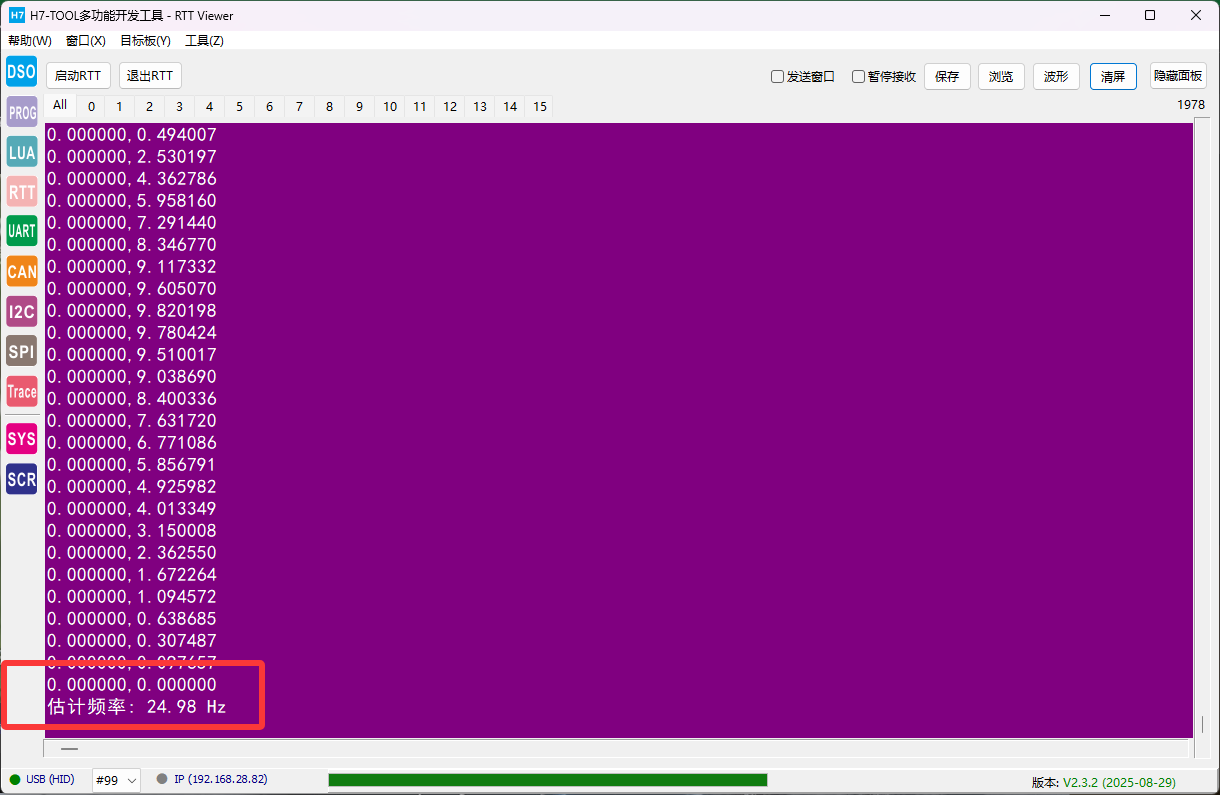Image resolution: width=1220 pixels, height=795 pixels.
Task: Open the 目标板(Y) menu
Action: pos(145,41)
